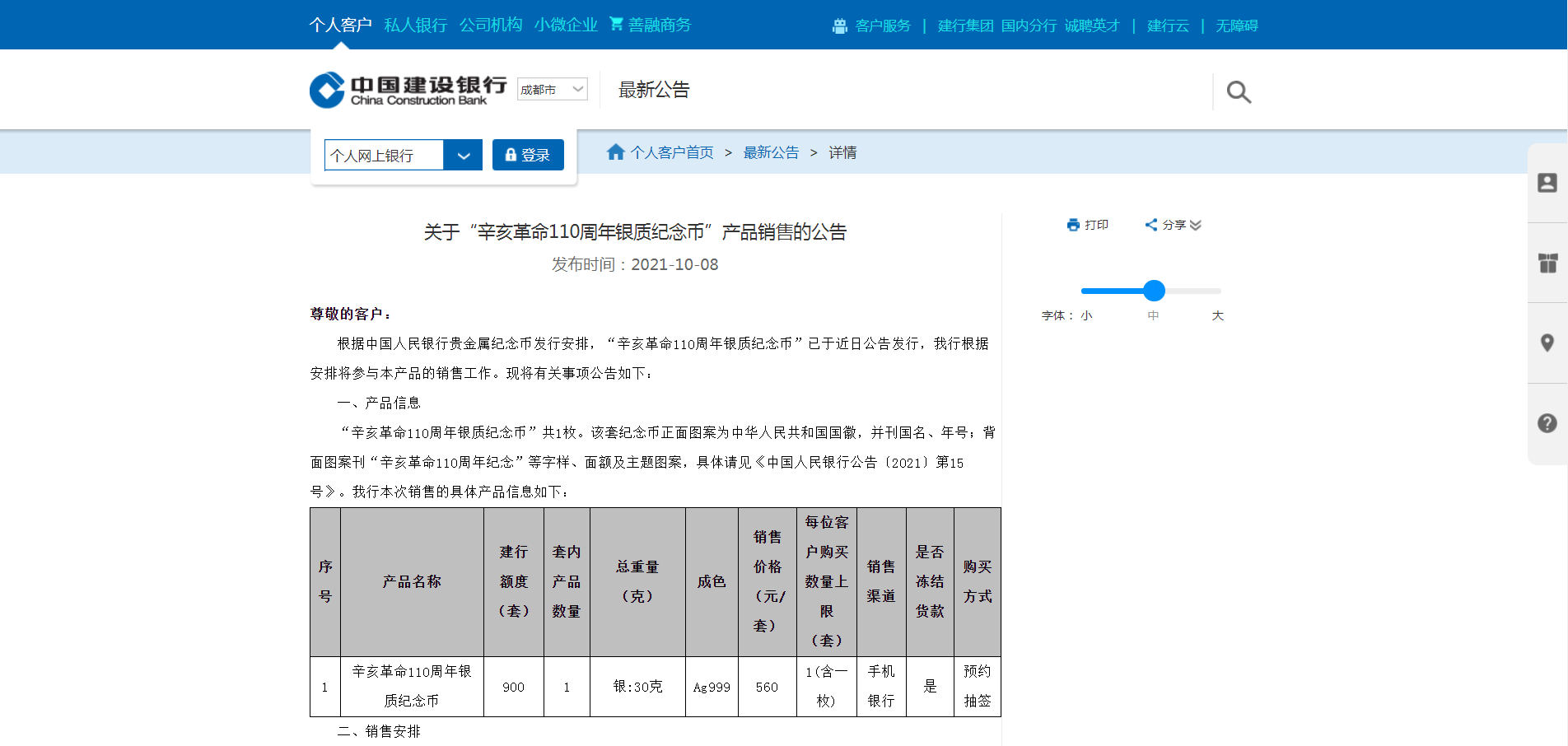The image size is (1568, 746).
Task: Select the 个人客户 top tab
Action: click(341, 25)
